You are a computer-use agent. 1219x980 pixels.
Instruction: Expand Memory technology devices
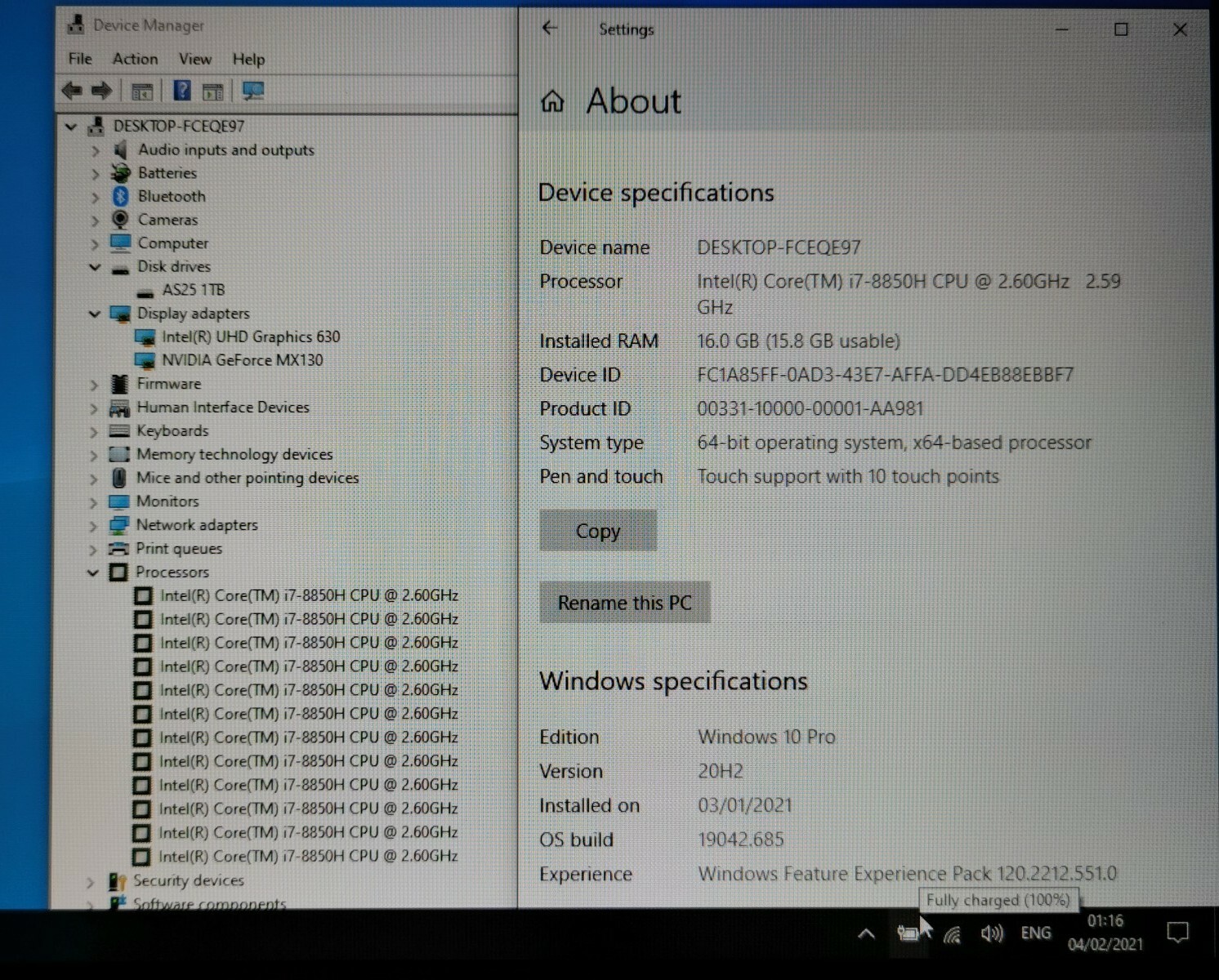pos(94,455)
